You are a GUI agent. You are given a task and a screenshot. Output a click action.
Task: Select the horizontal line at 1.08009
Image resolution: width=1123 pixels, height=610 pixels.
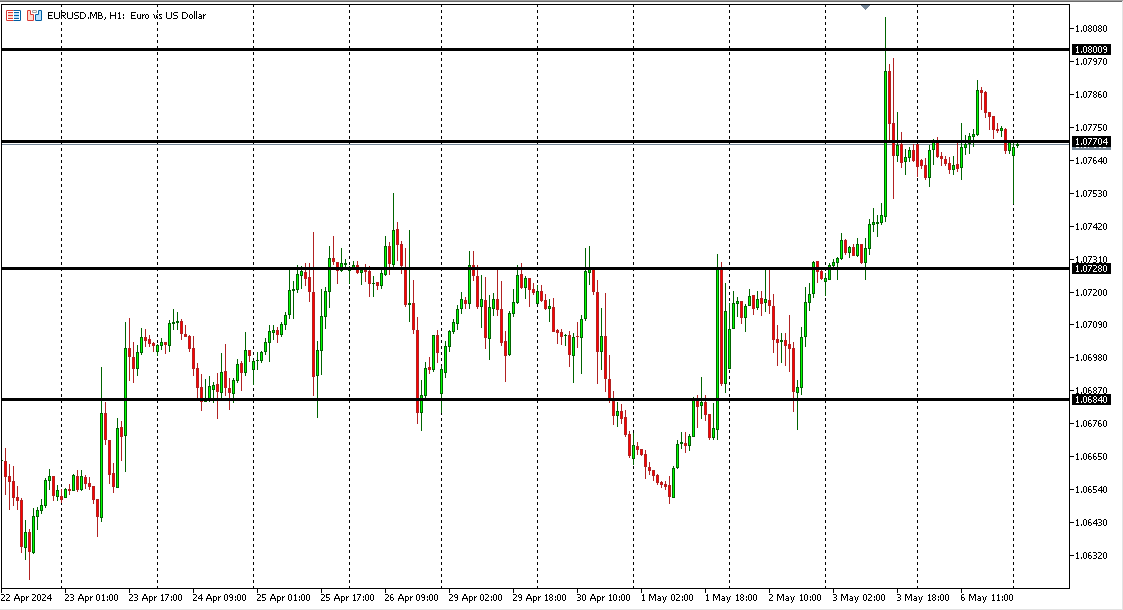pos(535,49)
